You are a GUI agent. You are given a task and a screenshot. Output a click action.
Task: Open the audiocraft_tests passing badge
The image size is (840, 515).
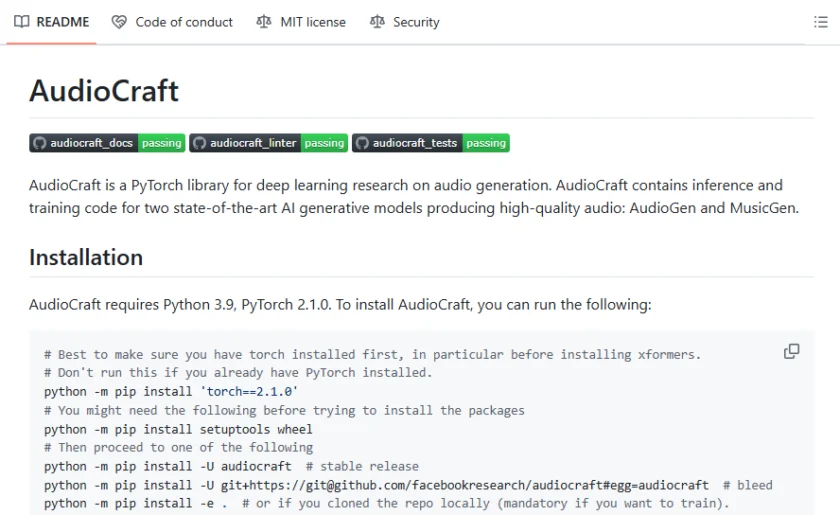point(431,143)
